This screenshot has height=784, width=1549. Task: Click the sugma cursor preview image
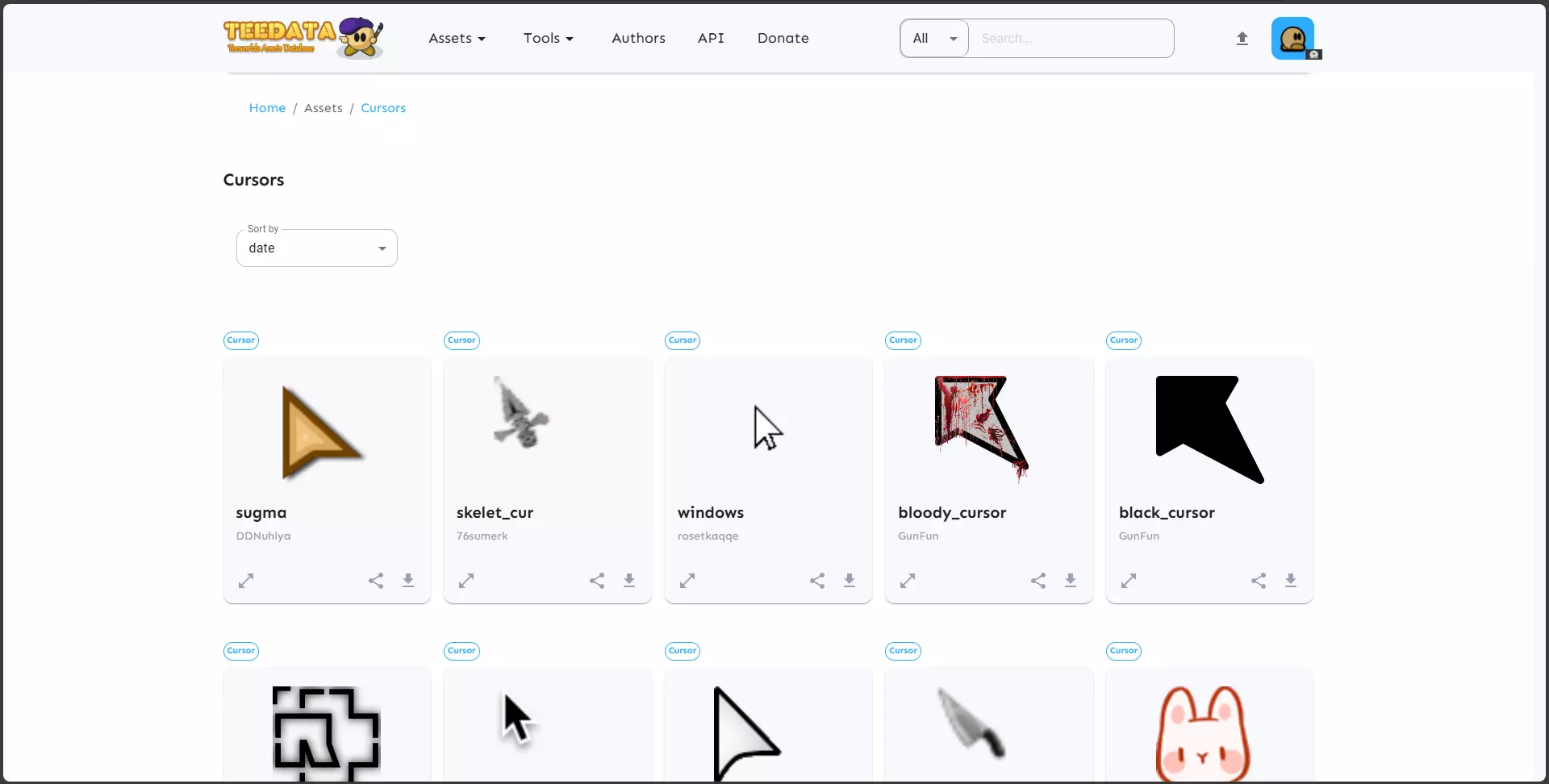pos(322,432)
